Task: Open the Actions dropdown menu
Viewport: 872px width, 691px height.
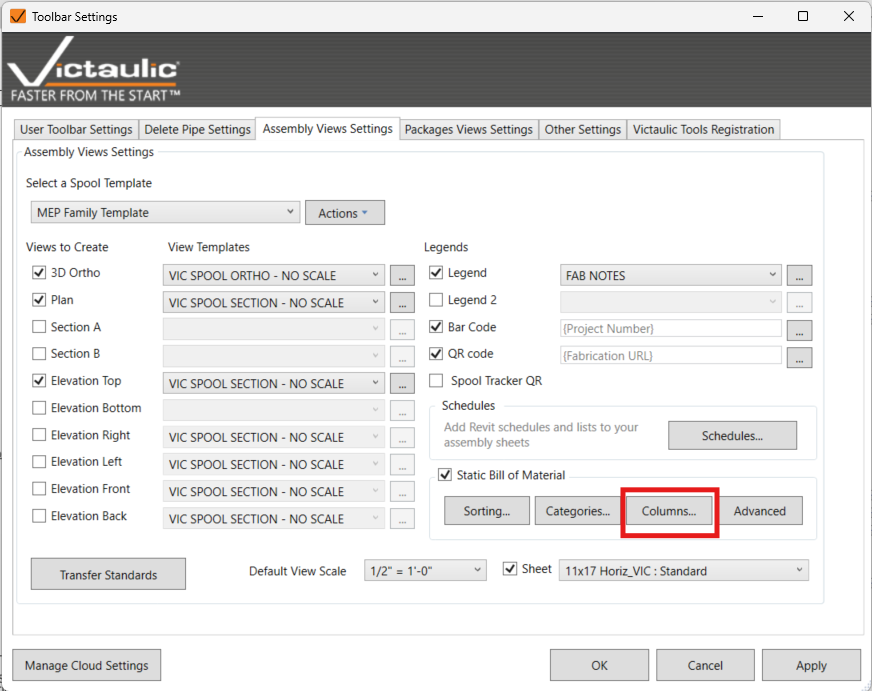Action: pos(344,213)
